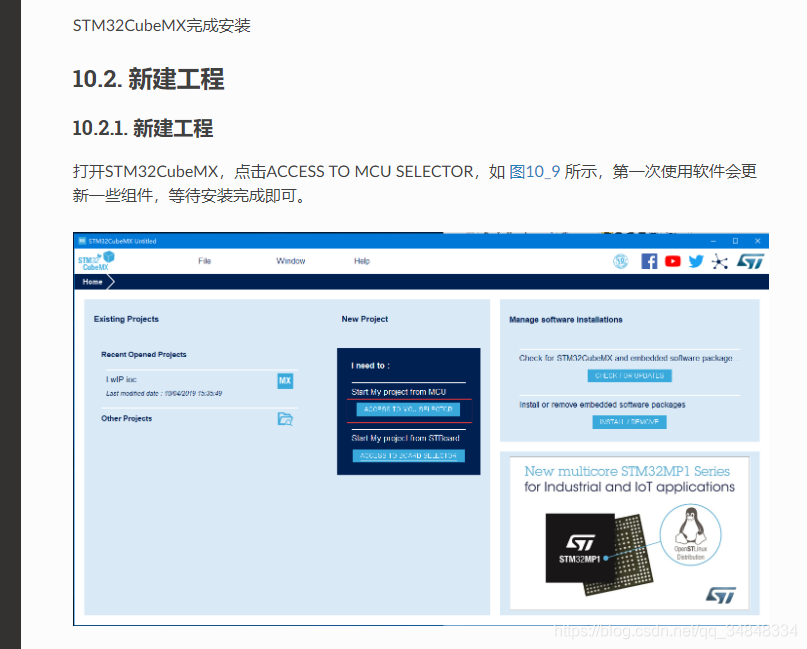Click the ST community network icon
This screenshot has height=649, width=807.
coord(720,262)
